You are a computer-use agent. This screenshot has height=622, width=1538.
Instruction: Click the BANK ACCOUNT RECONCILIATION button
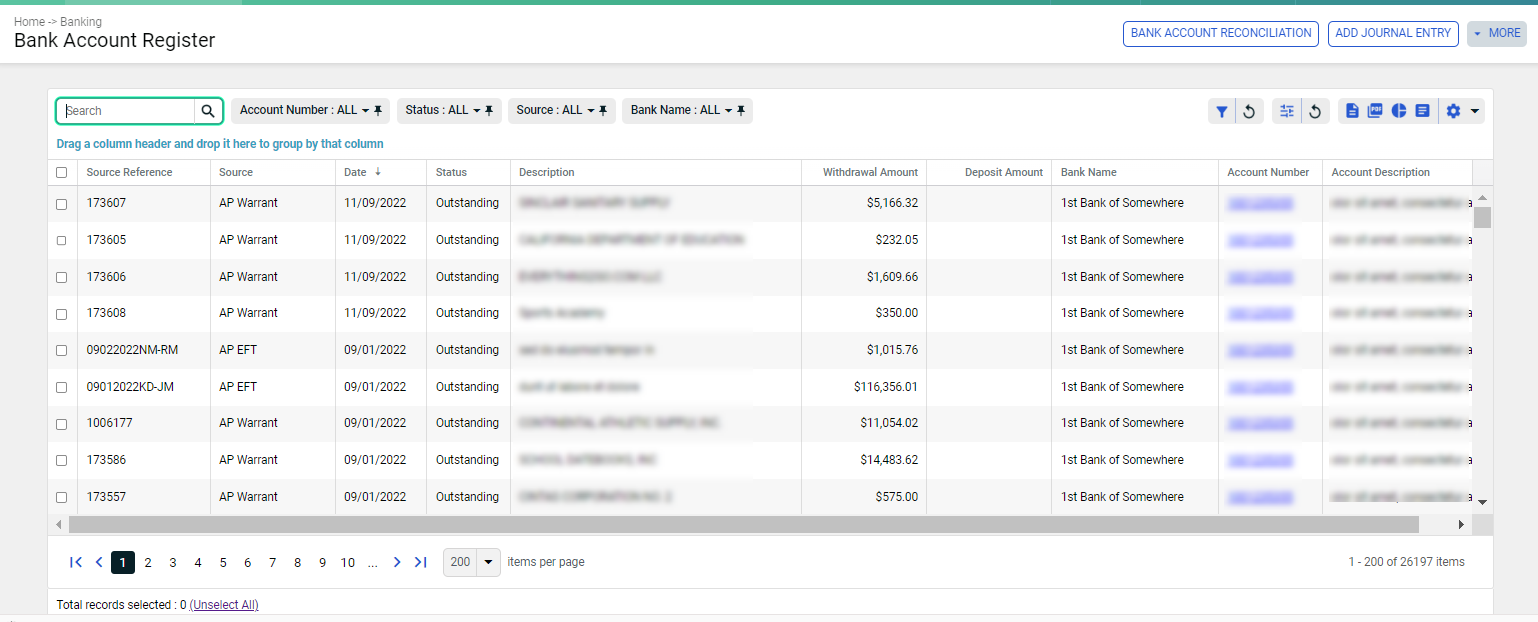point(1220,34)
